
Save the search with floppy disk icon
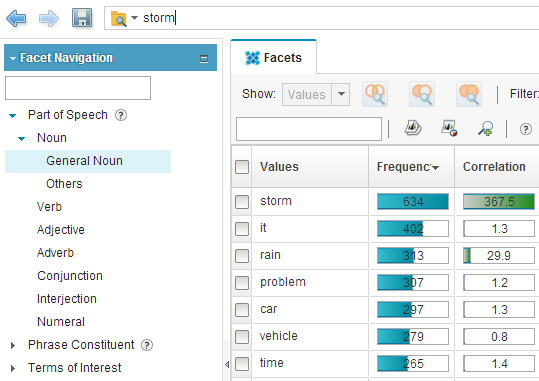82,18
